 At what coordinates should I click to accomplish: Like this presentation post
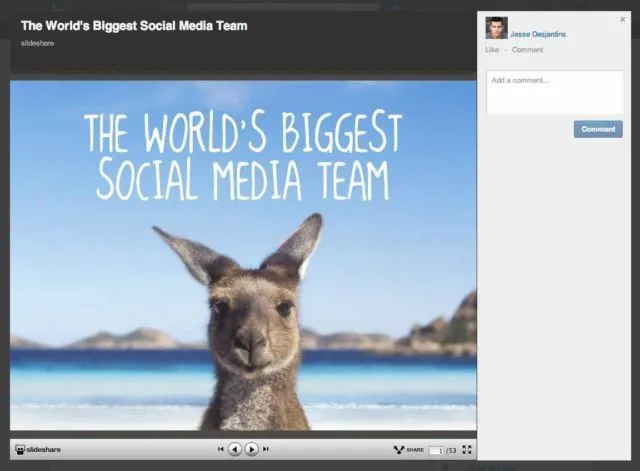[x=492, y=50]
